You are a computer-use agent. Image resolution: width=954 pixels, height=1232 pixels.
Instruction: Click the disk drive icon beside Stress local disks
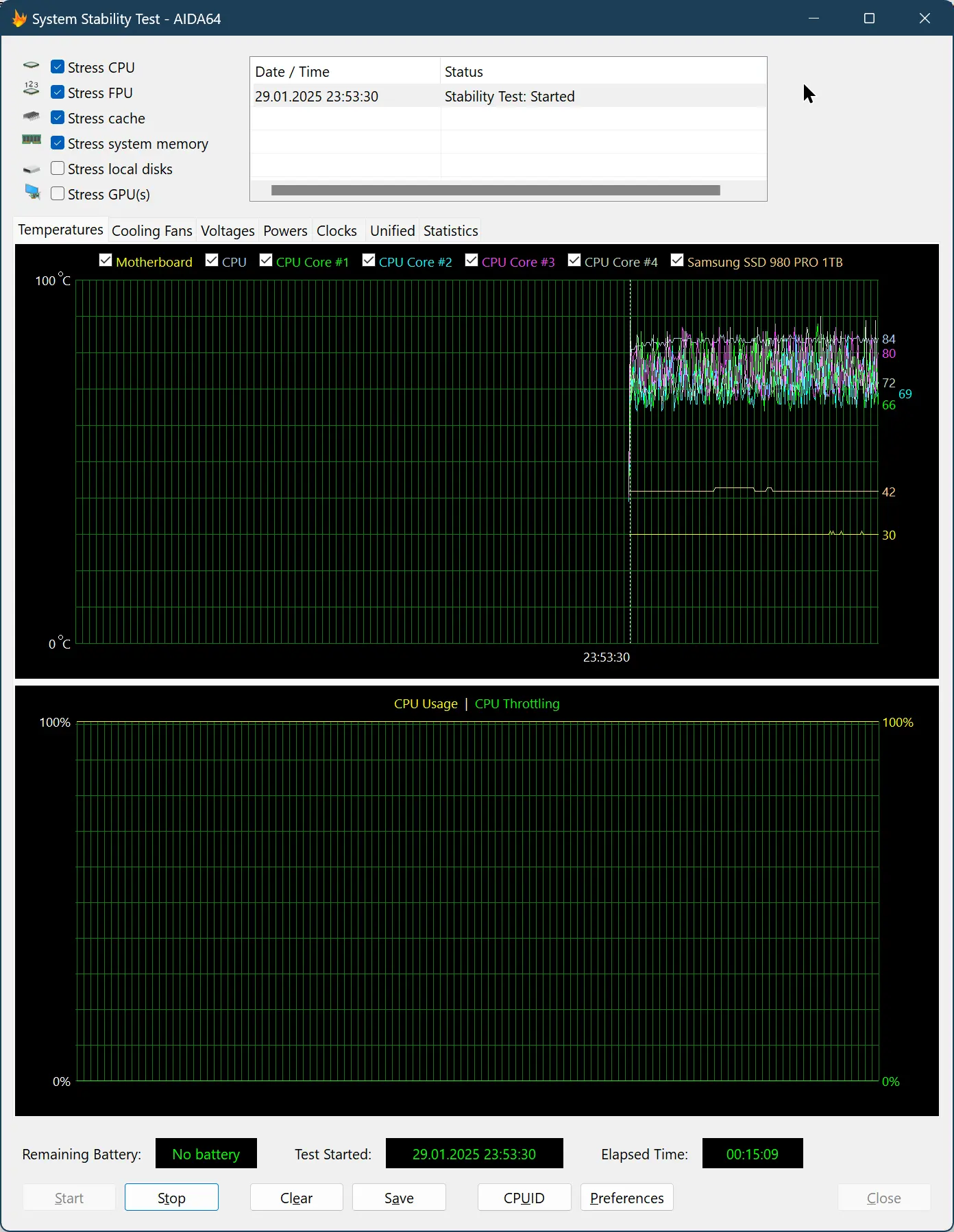pos(32,169)
